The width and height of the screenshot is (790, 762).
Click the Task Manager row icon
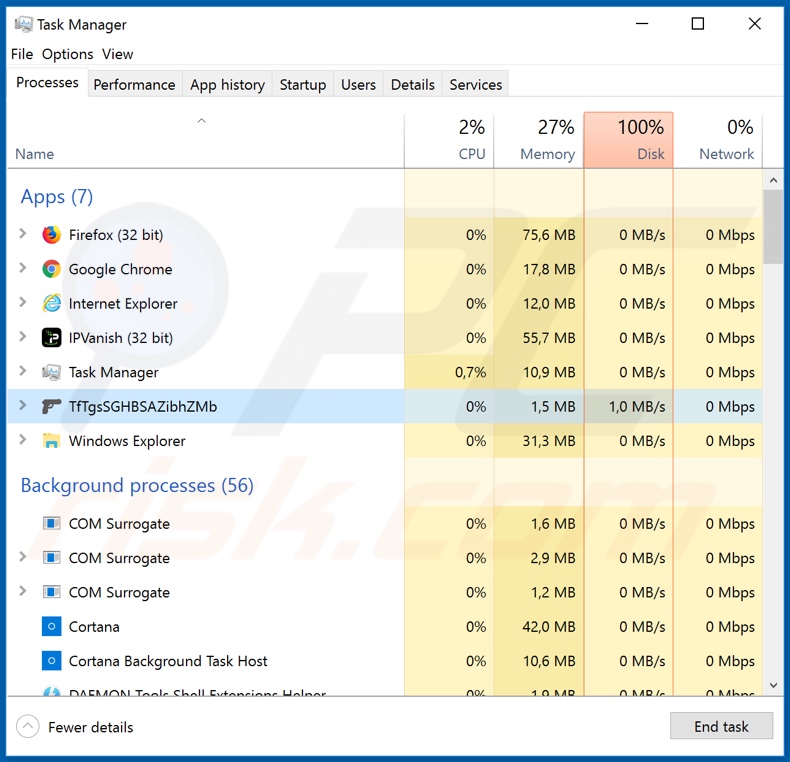51,372
